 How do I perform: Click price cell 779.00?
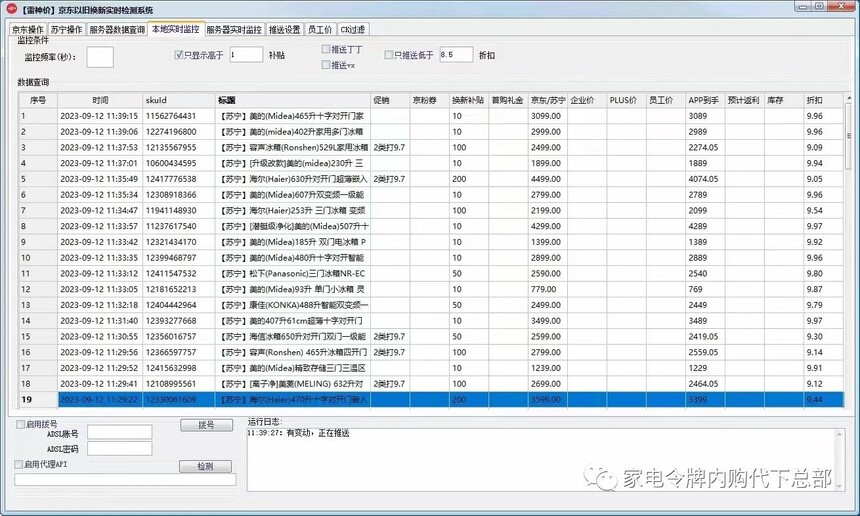(548, 289)
